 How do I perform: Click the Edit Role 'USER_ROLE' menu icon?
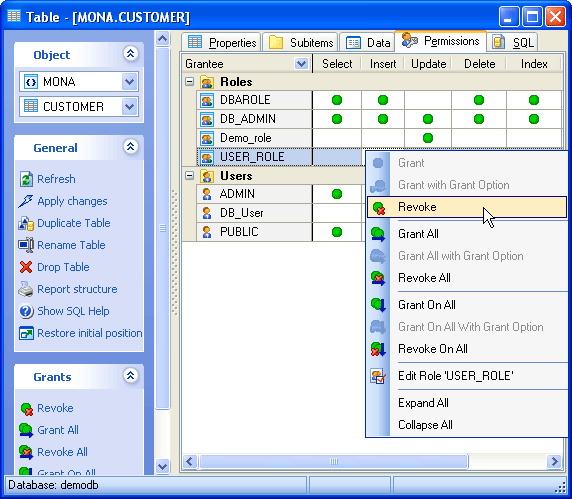tap(378, 376)
